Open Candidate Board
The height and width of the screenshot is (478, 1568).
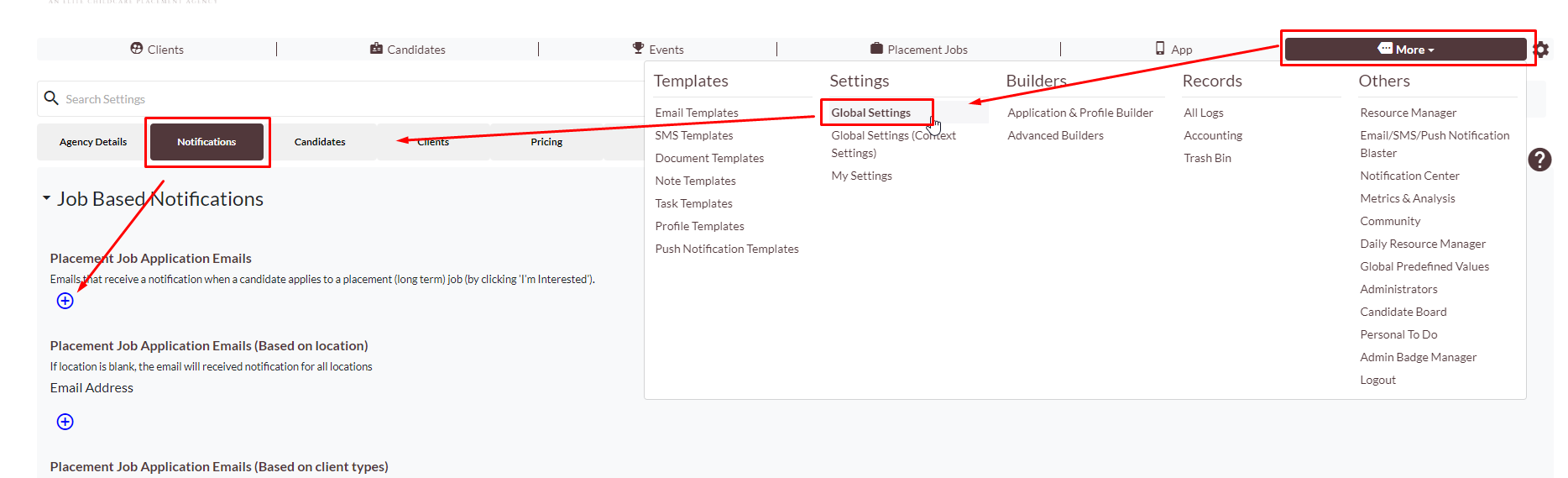pos(1403,312)
